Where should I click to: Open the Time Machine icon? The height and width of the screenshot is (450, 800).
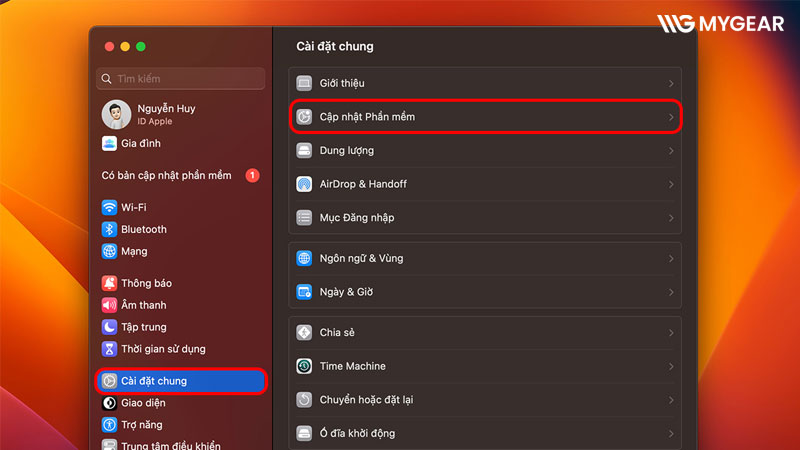(305, 366)
